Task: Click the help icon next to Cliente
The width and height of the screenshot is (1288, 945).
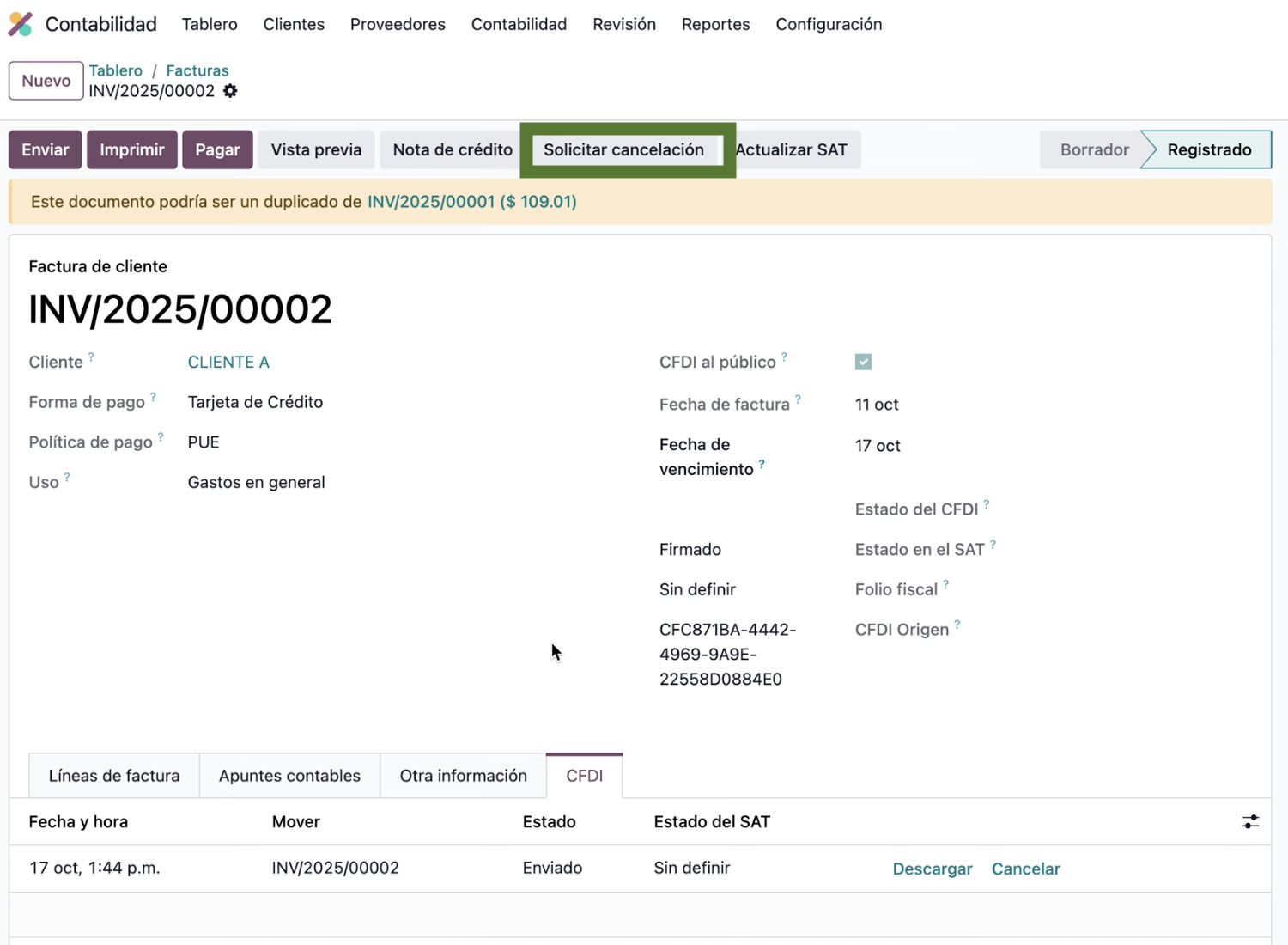Action: coord(91,357)
